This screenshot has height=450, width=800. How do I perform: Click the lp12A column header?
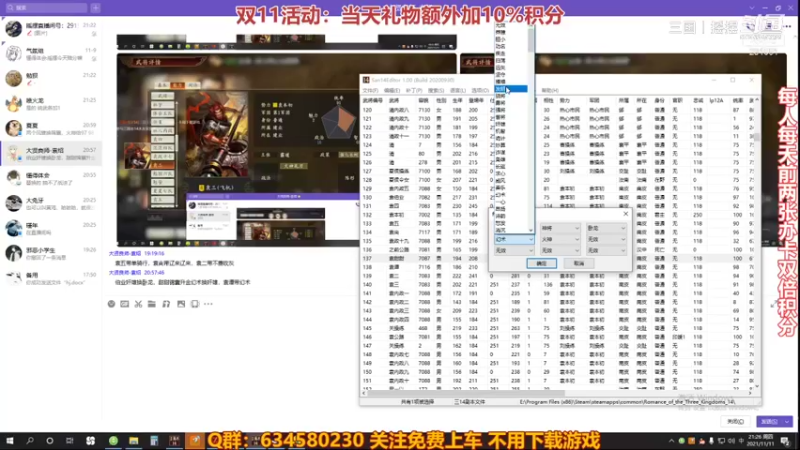point(716,101)
